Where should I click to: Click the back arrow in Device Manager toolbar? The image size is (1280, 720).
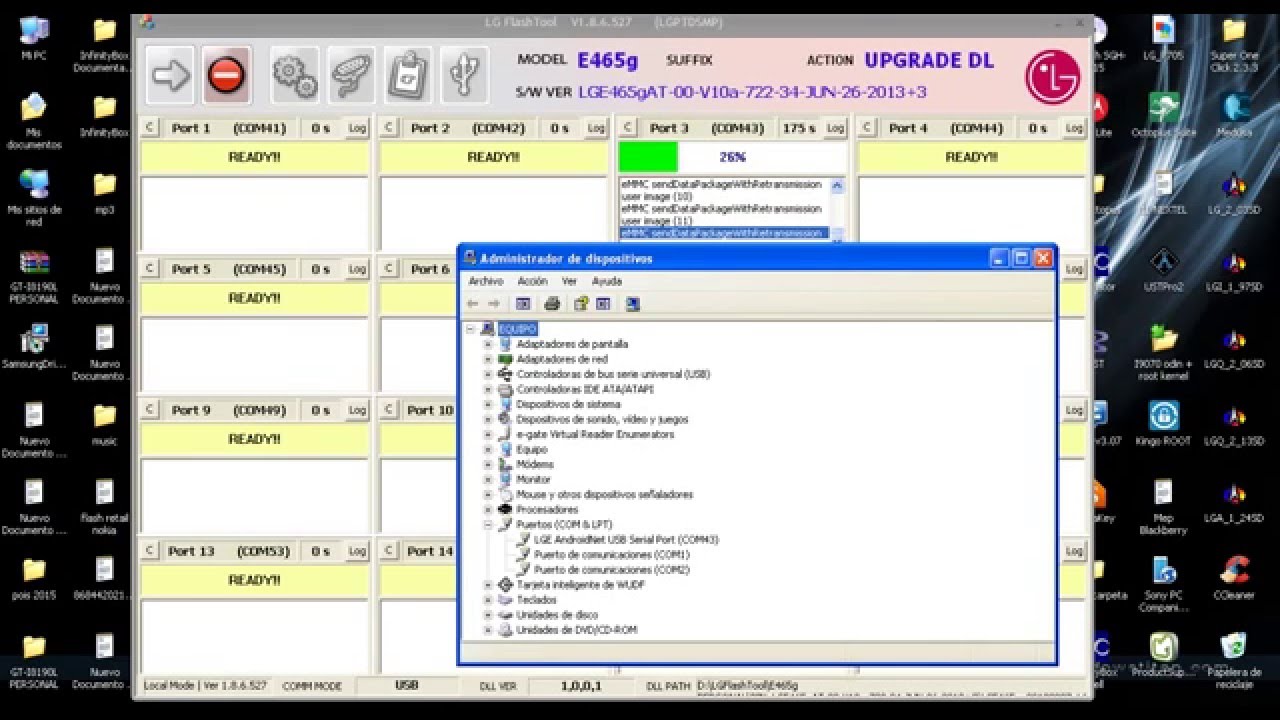click(x=473, y=304)
